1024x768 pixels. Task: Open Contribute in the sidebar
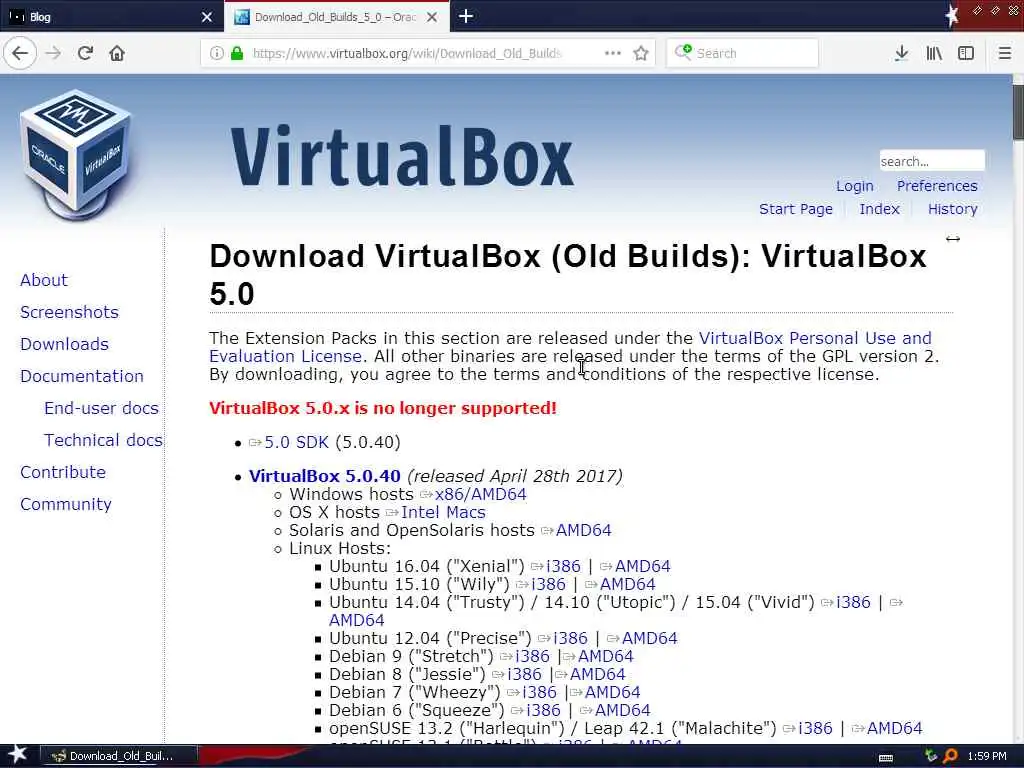(63, 472)
